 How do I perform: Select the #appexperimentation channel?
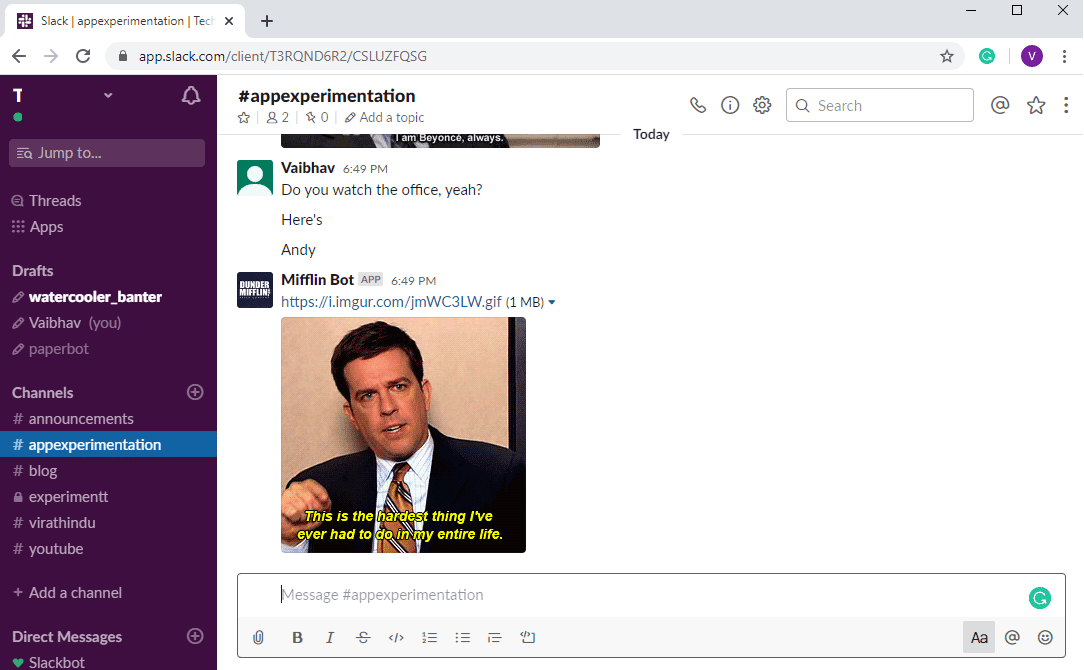coord(109,445)
